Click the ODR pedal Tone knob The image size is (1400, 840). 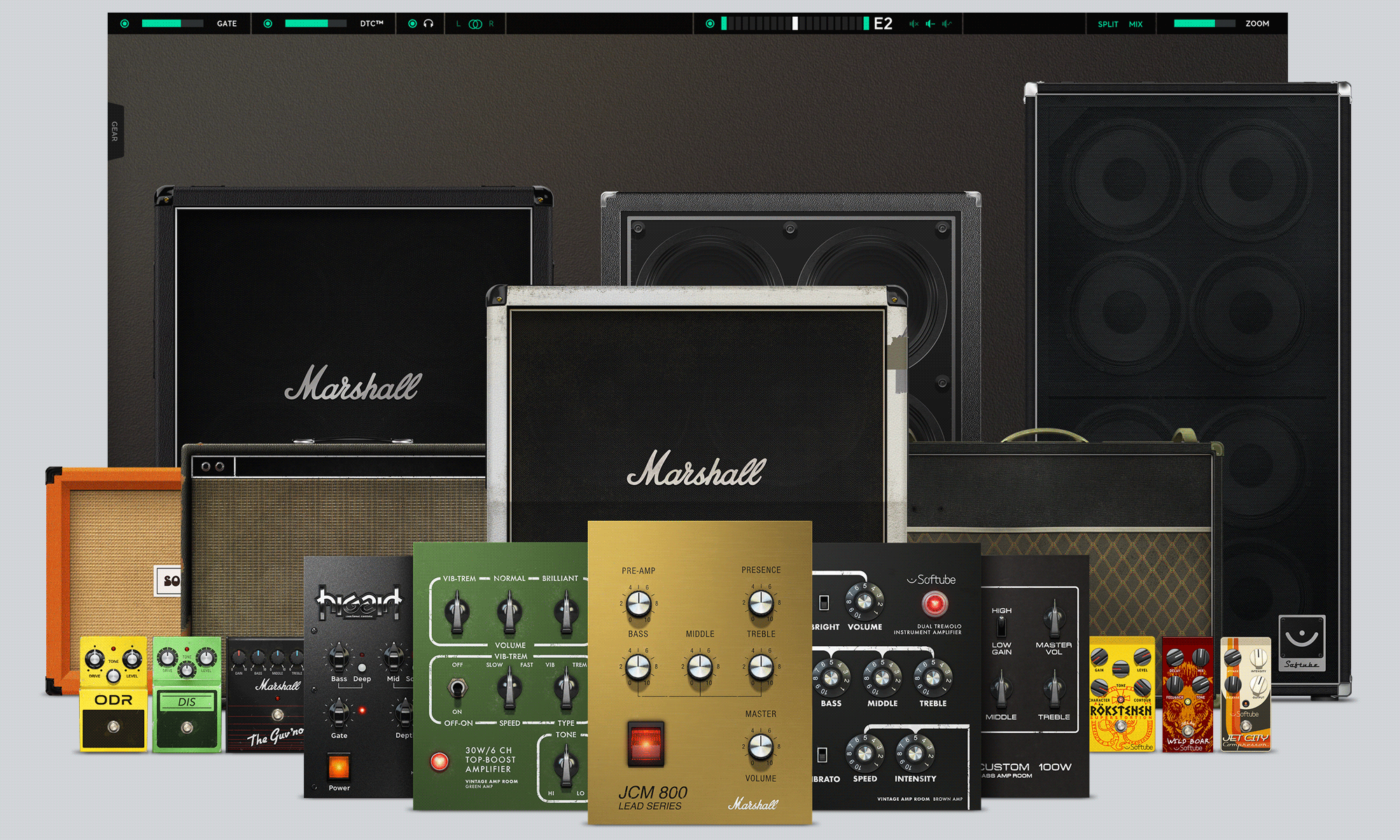click(113, 675)
